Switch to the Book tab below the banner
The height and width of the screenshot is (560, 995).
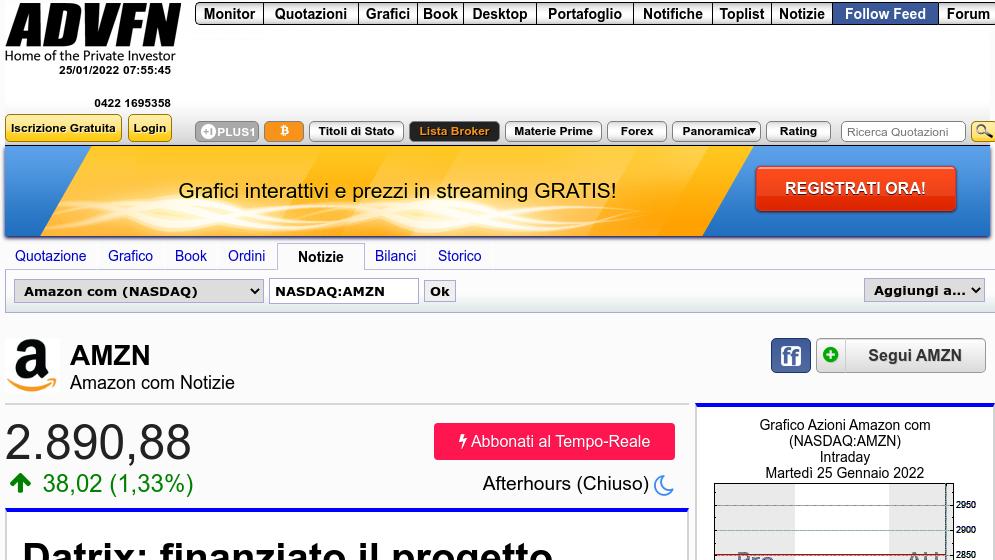coord(191,256)
